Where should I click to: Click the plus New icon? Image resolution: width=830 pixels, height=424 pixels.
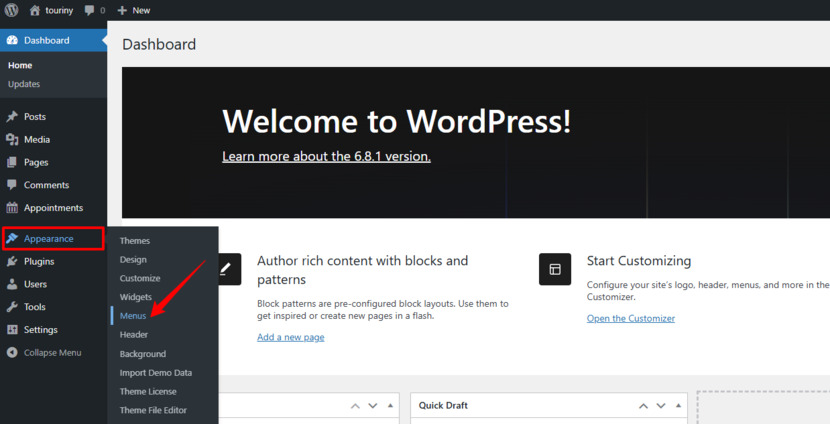[122, 11]
